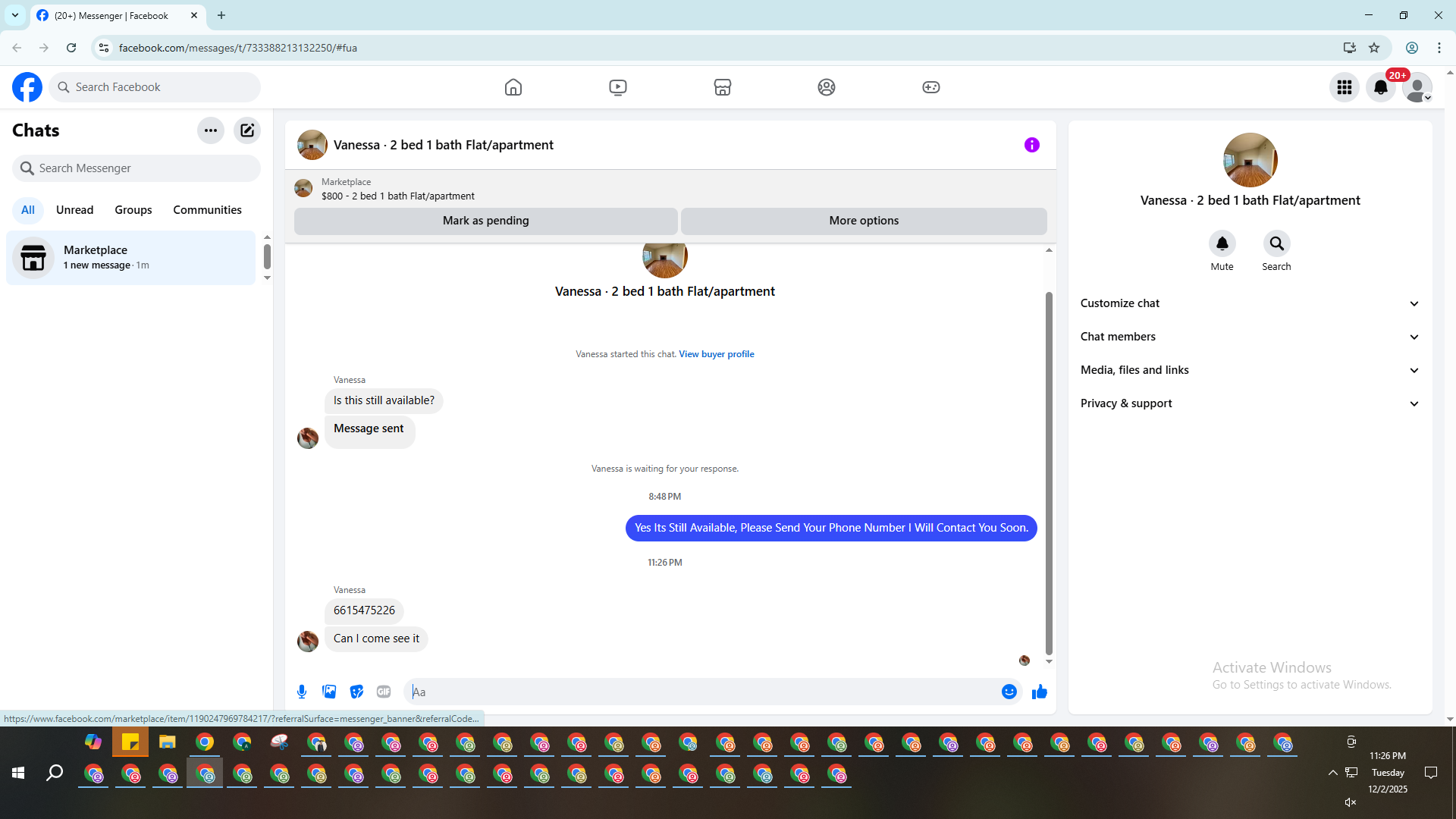Open Marketplace from top navigation
The width and height of the screenshot is (1456, 819).
point(722,87)
